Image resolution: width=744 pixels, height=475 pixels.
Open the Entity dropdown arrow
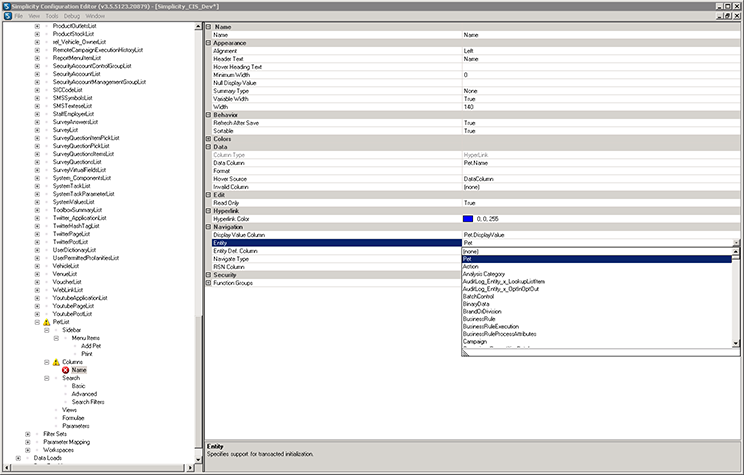[x=736, y=243]
